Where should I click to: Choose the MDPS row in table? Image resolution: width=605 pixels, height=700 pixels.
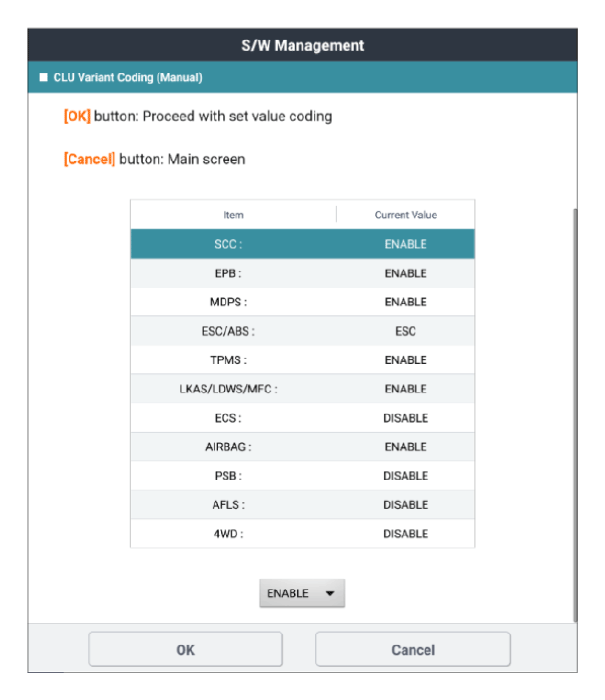[x=302, y=302]
